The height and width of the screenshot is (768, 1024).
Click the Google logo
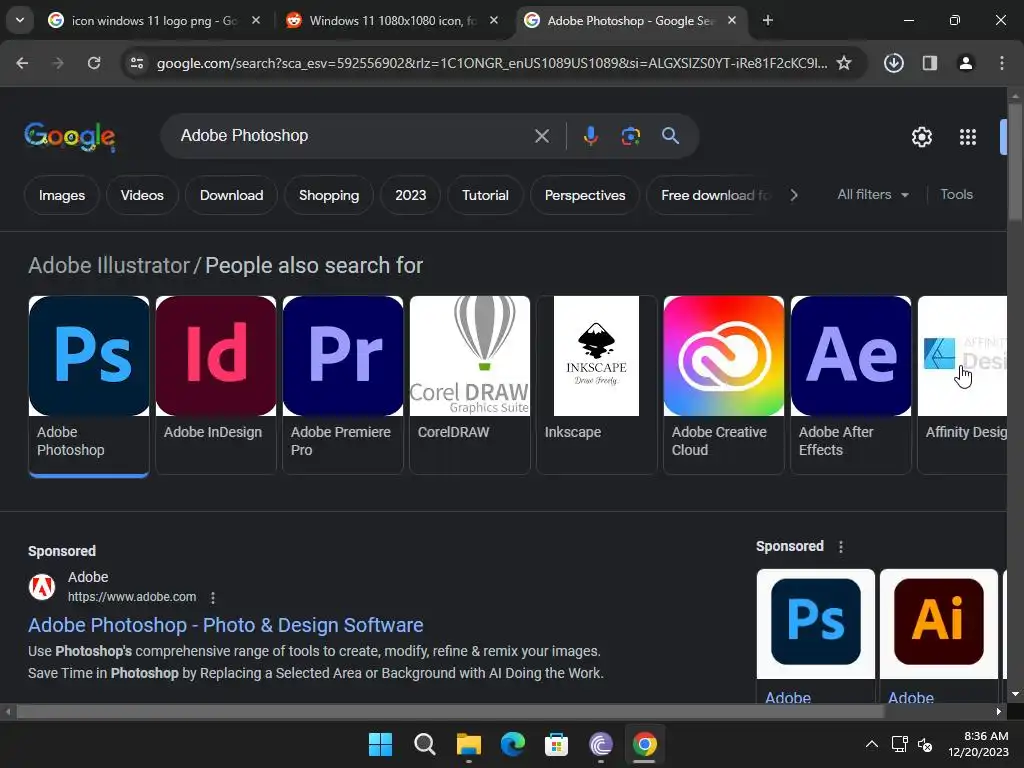click(70, 136)
